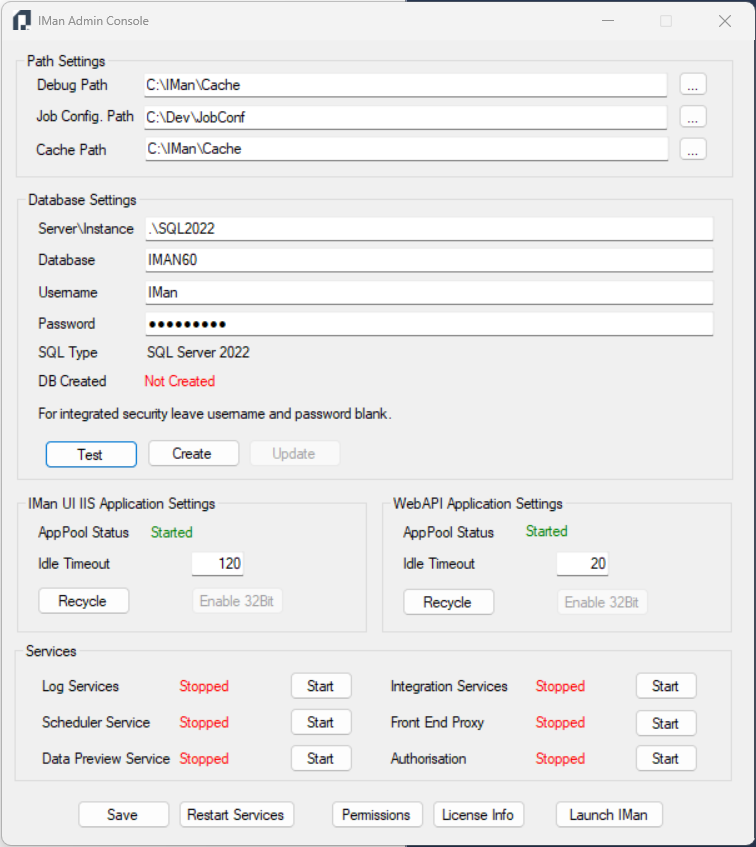This screenshot has width=756, height=847.
Task: Click IMan UI AppPool Started status
Action: (x=172, y=533)
